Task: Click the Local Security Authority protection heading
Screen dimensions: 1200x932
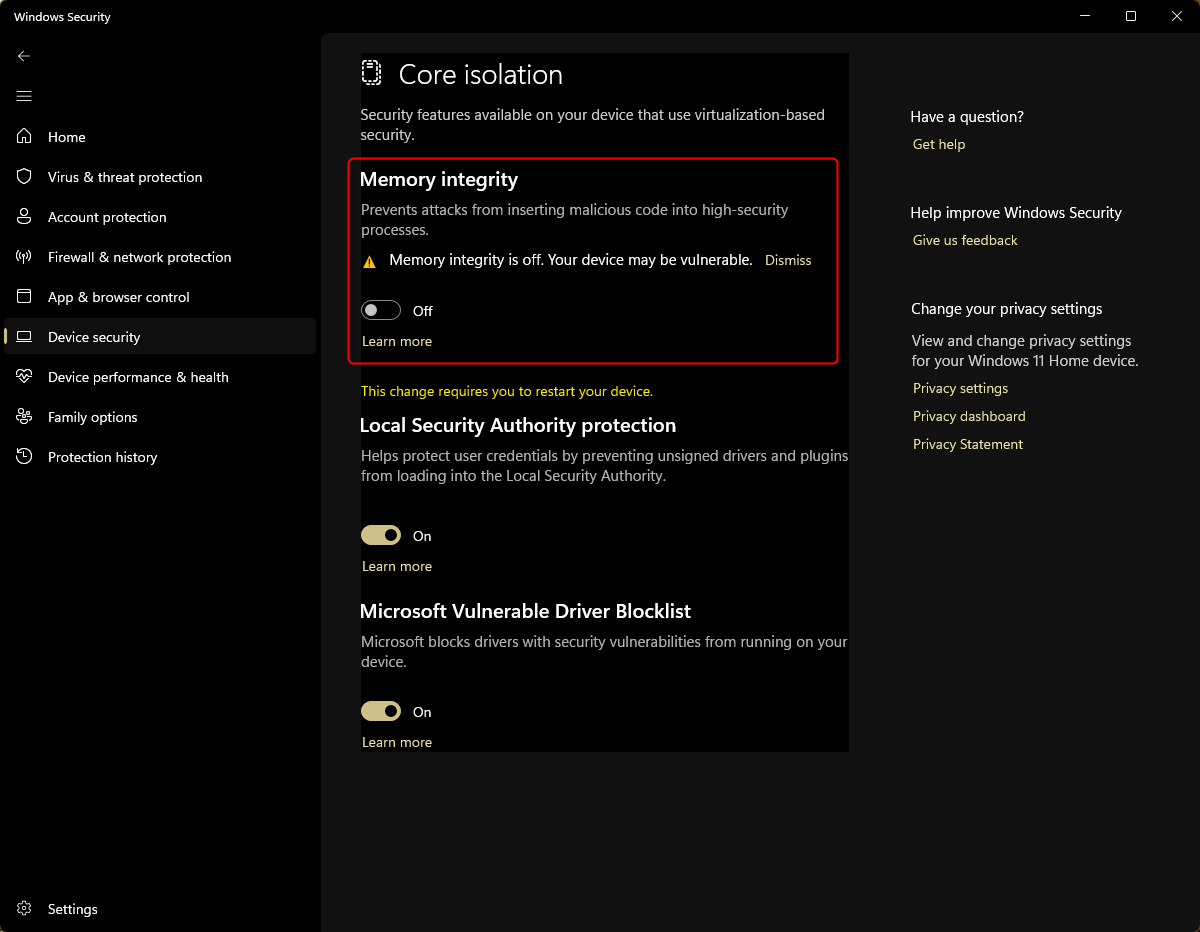Action: (x=518, y=425)
